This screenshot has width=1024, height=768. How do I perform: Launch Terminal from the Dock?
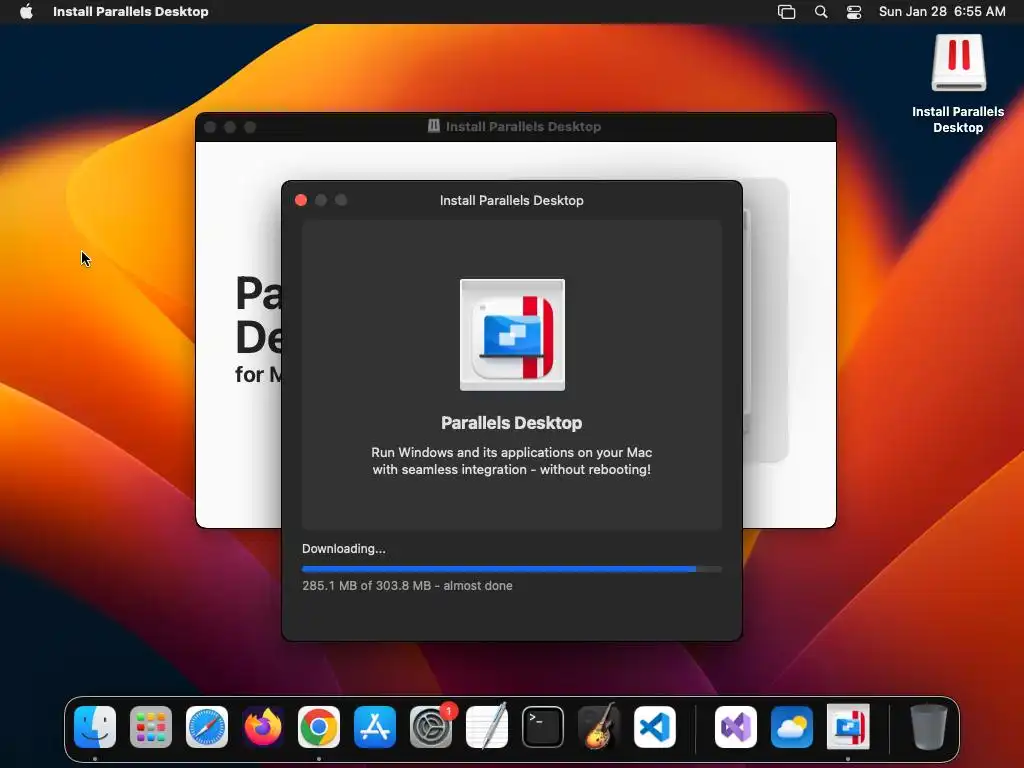[x=543, y=727]
